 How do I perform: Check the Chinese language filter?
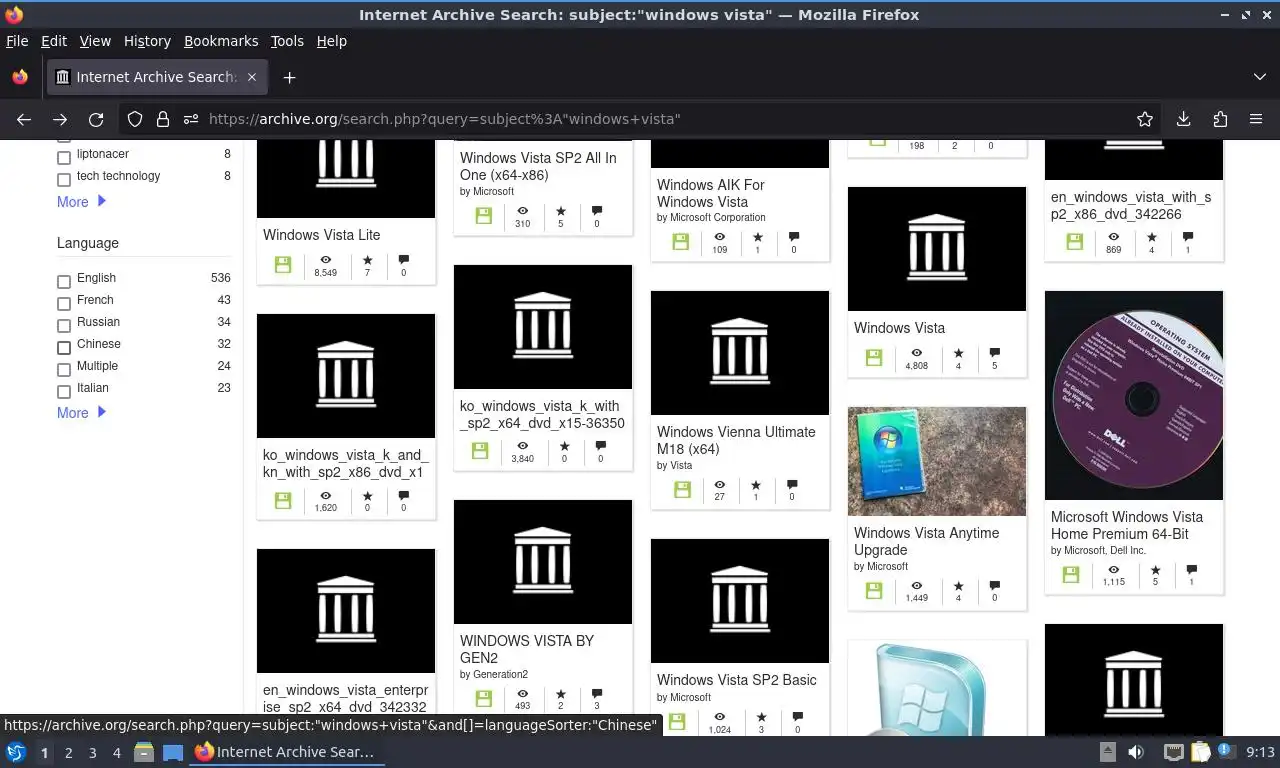coord(64,348)
